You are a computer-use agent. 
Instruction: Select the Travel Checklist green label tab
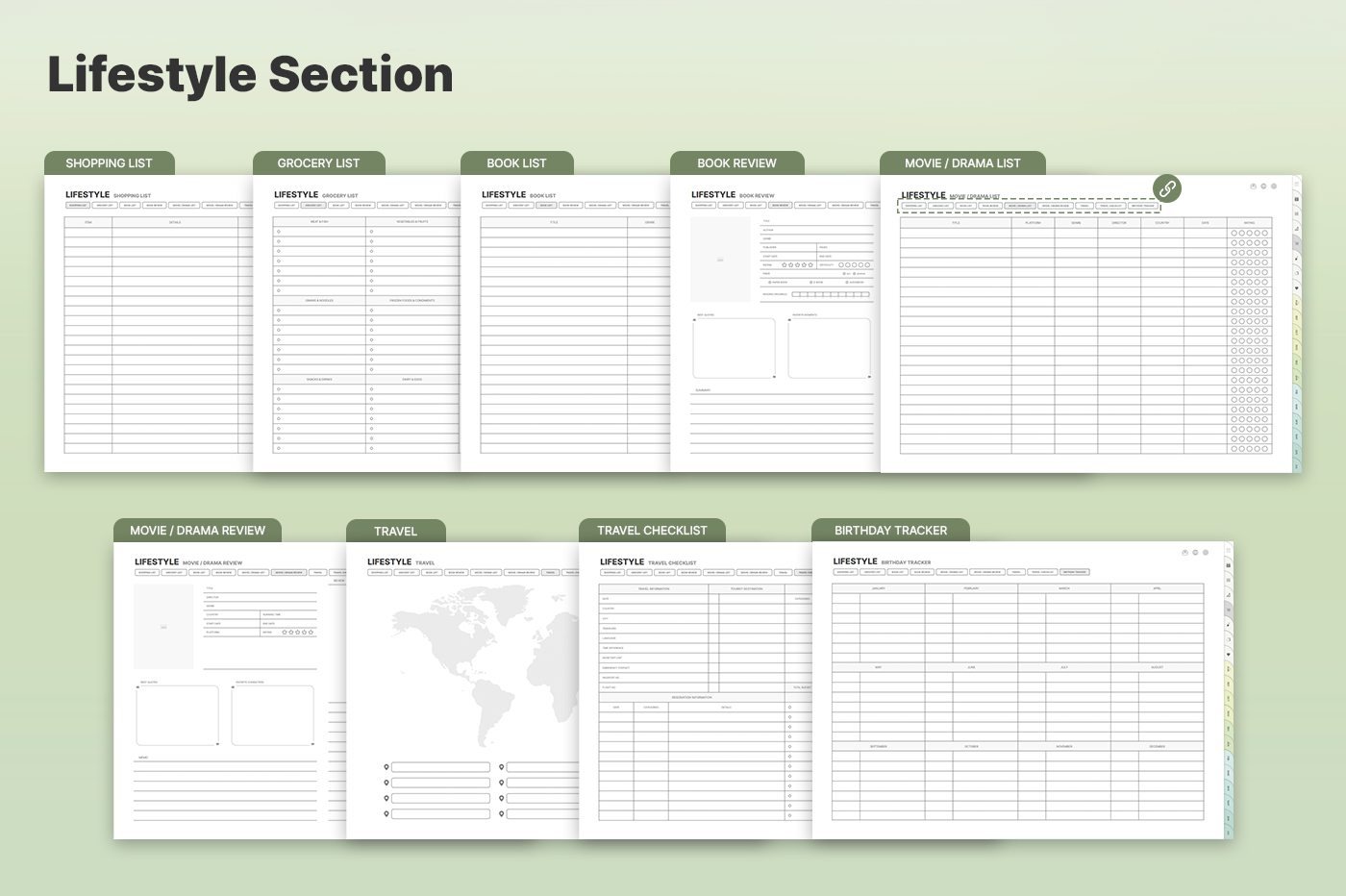click(x=652, y=530)
